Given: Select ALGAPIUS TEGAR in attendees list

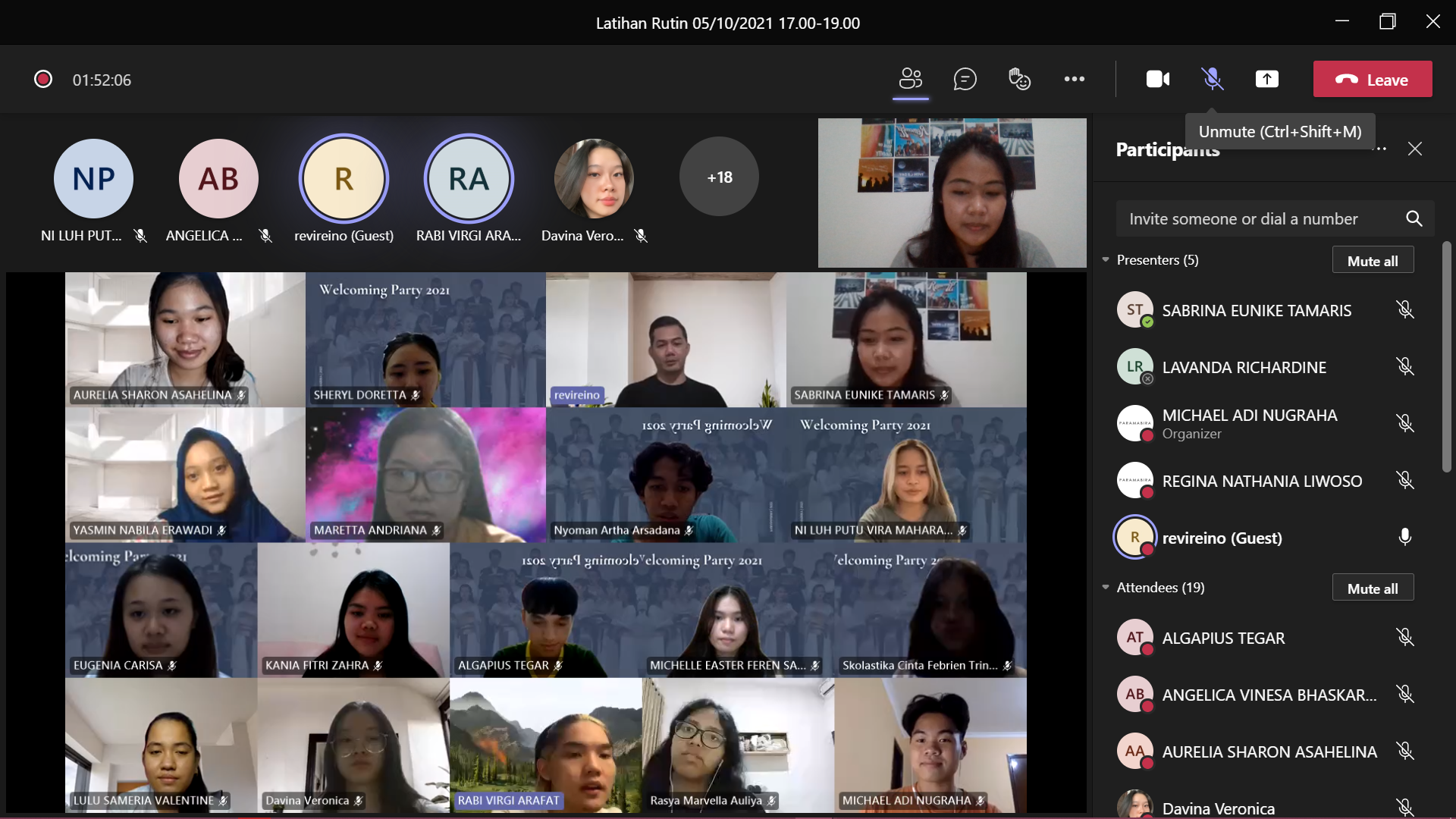Looking at the screenshot, I should point(1222,638).
